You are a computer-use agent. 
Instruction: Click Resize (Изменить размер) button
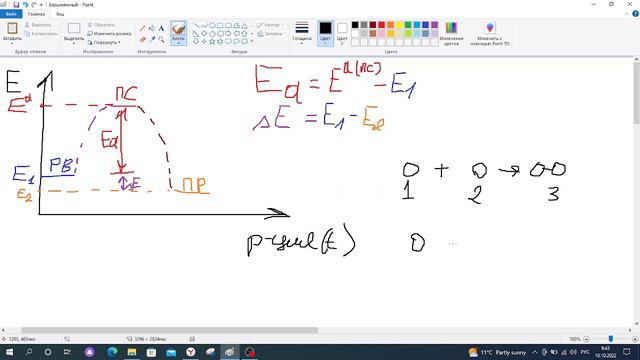[x=109, y=34]
